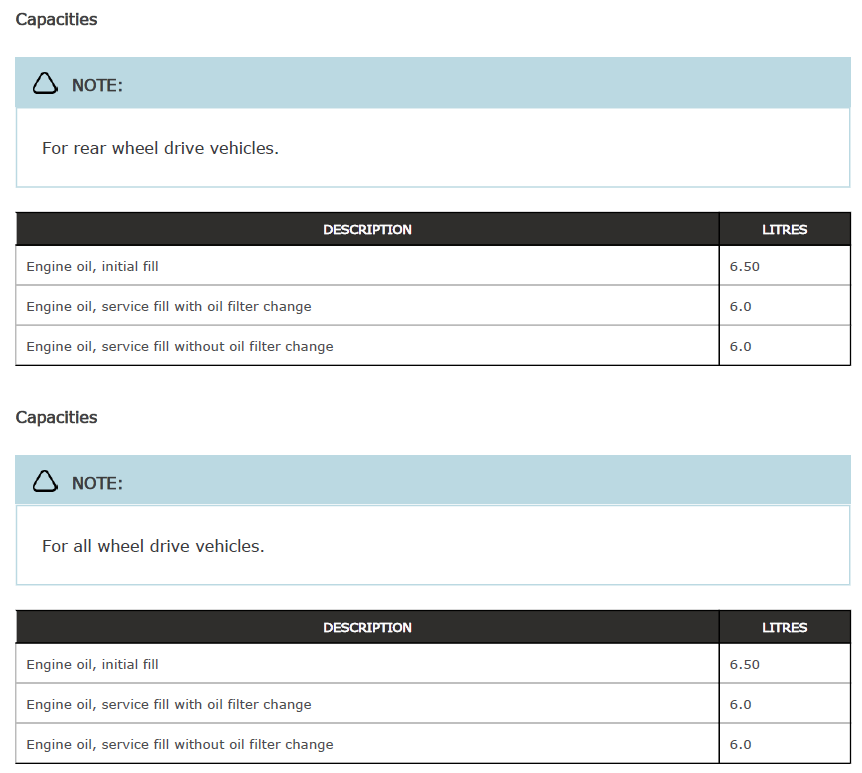Image resolution: width=862 pixels, height=773 pixels.
Task: Click LITRES header in rear wheel drive table
Action: pyautogui.click(x=784, y=230)
